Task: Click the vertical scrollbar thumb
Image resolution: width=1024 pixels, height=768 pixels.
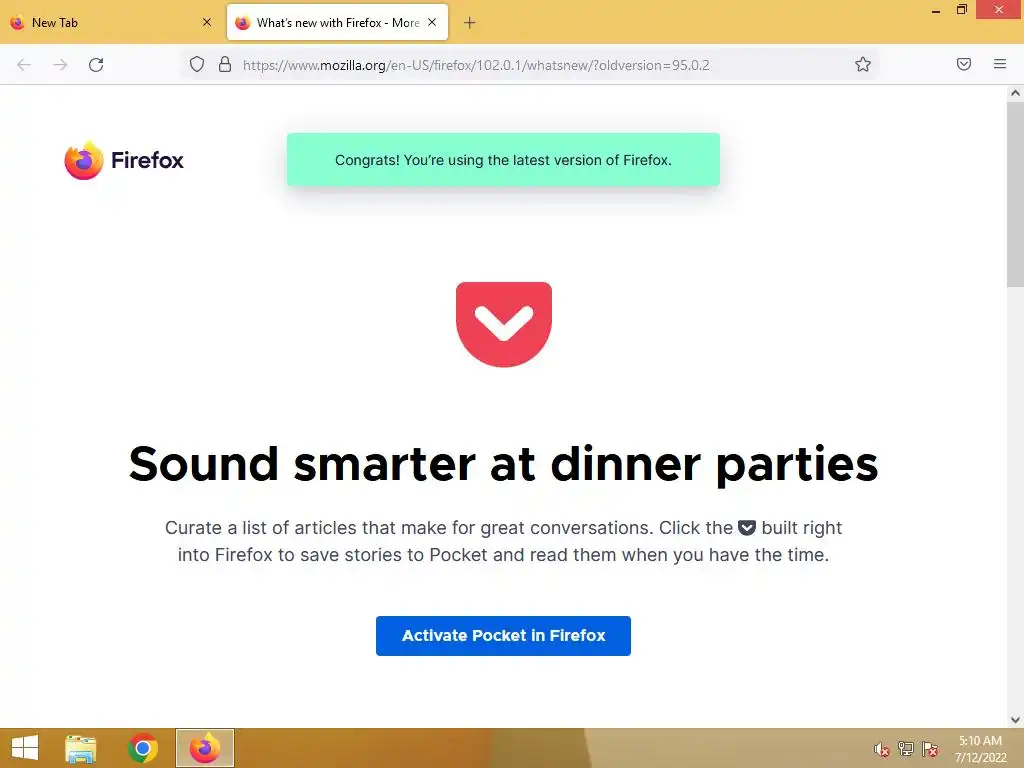Action: (1015, 194)
